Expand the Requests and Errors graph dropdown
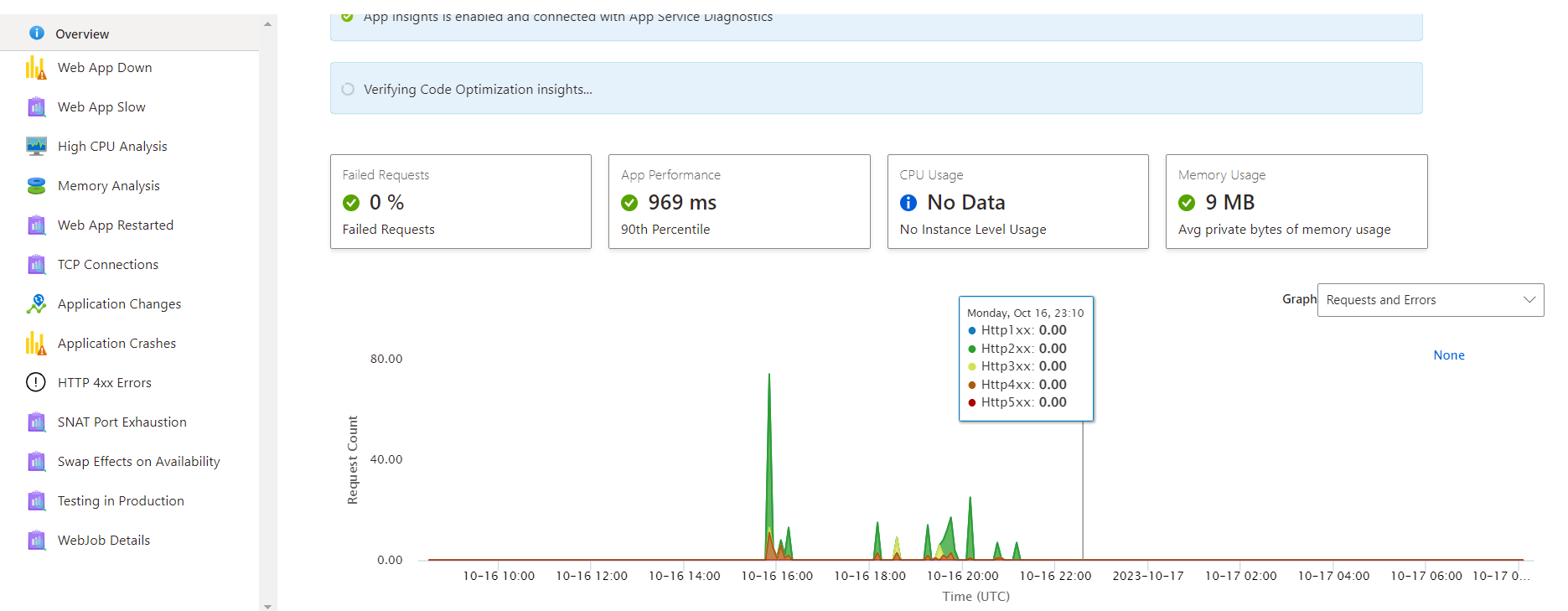Image resolution: width=1568 pixels, height=611 pixels. point(1431,300)
